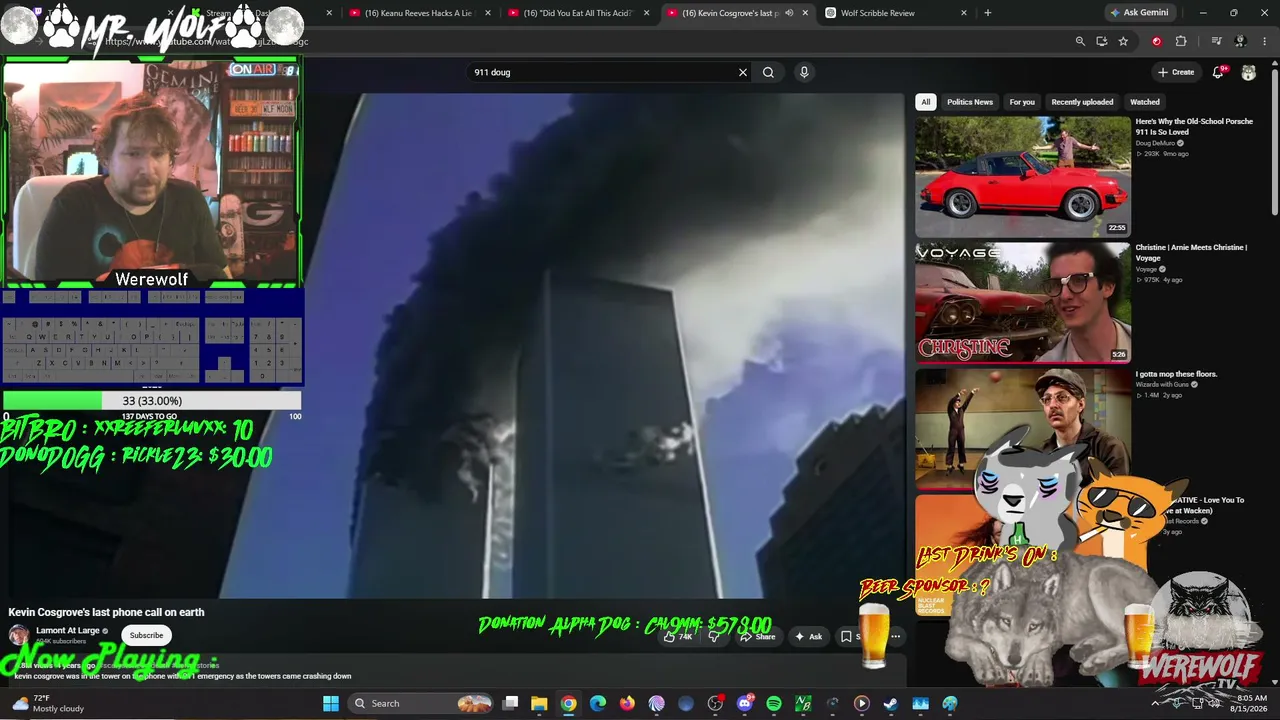Click the YouTube search input field
This screenshot has width=1280, height=720.
604,72
